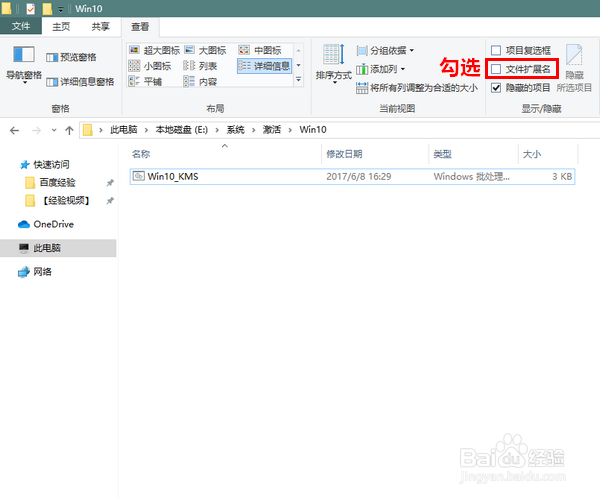Screen dimensions: 600x498
Task: Customize quick access toolbar dropdown
Action: tap(61, 9)
